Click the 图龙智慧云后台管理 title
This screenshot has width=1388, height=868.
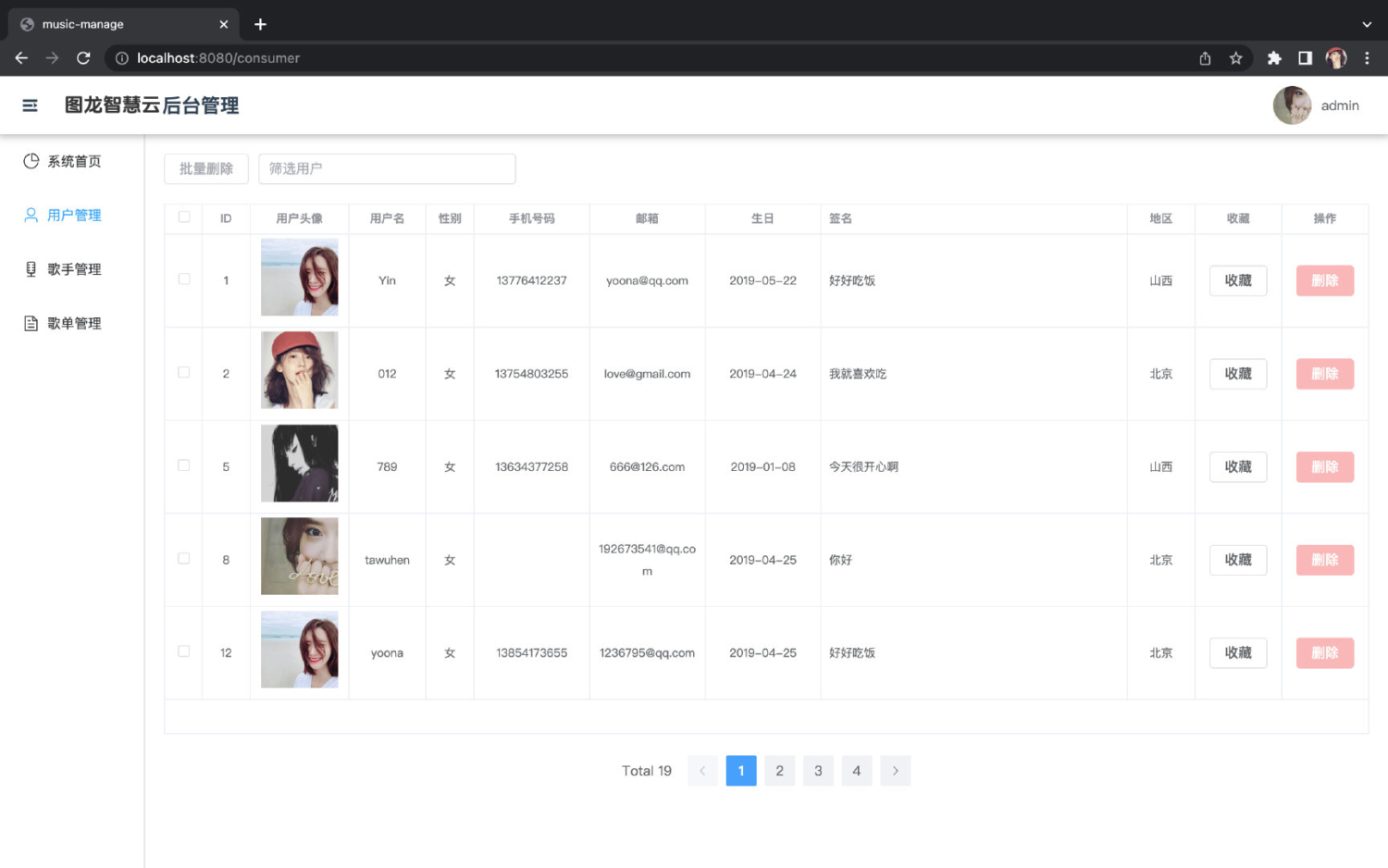pos(152,105)
